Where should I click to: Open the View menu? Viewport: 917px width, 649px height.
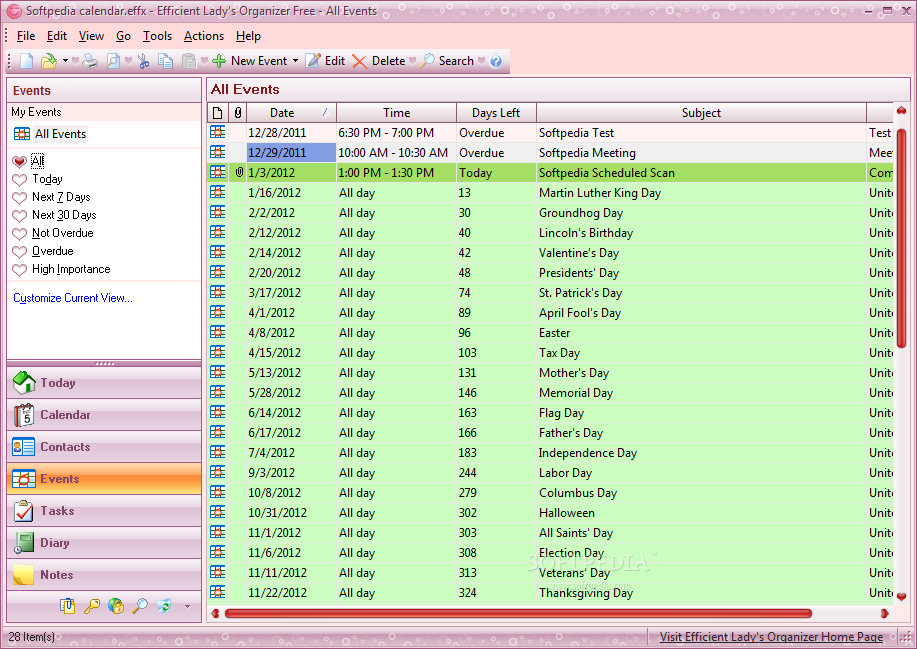point(91,36)
